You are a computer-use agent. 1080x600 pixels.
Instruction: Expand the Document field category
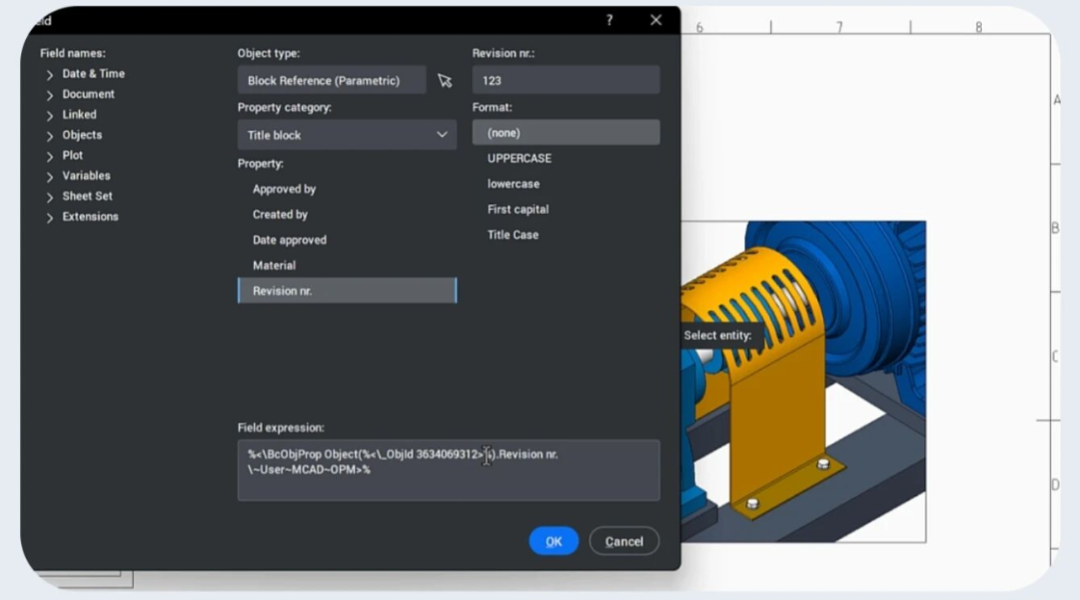tap(50, 95)
